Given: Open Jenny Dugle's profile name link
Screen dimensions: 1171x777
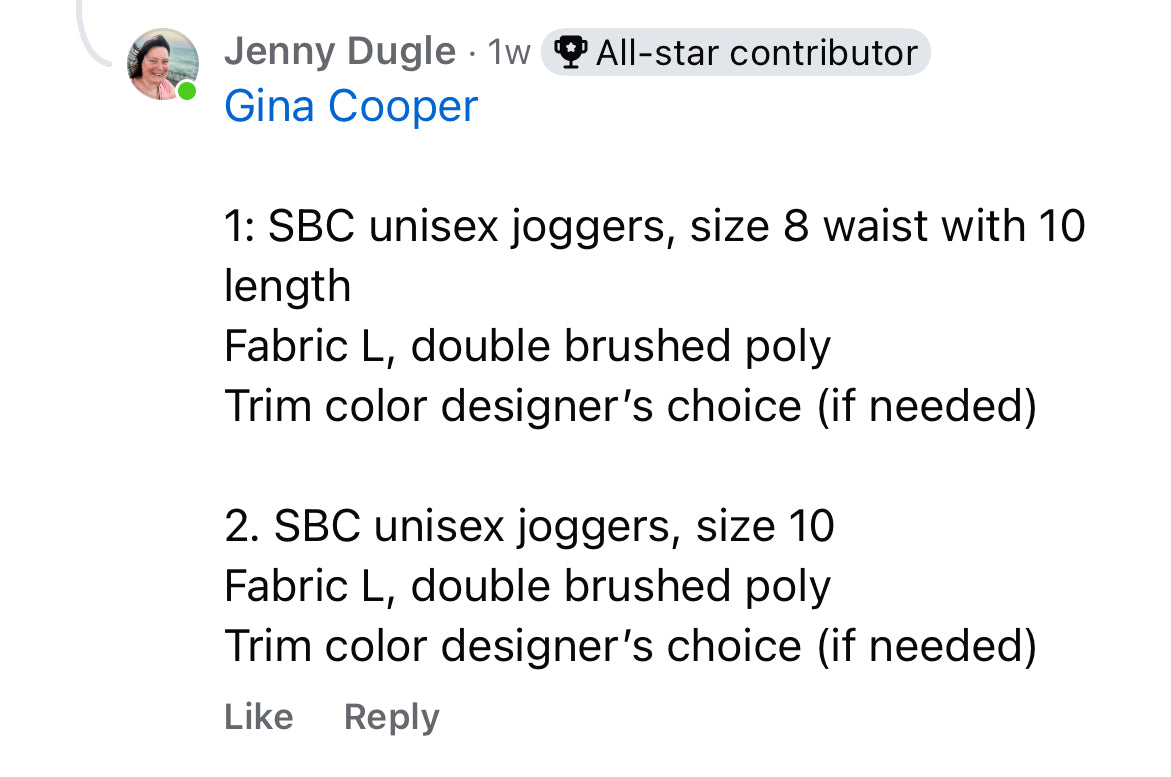Looking at the screenshot, I should pos(340,52).
